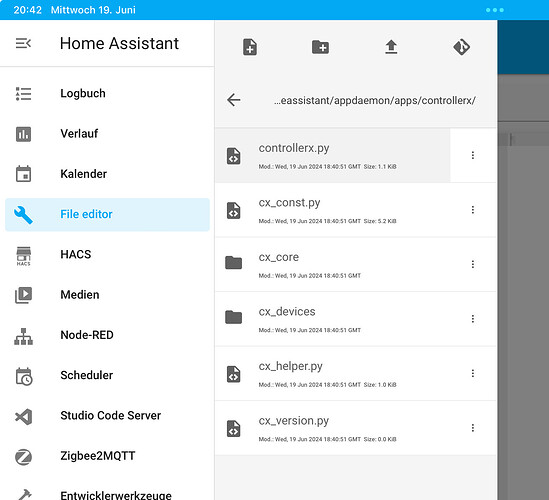Click the Verlauf chart icon

coord(23,134)
